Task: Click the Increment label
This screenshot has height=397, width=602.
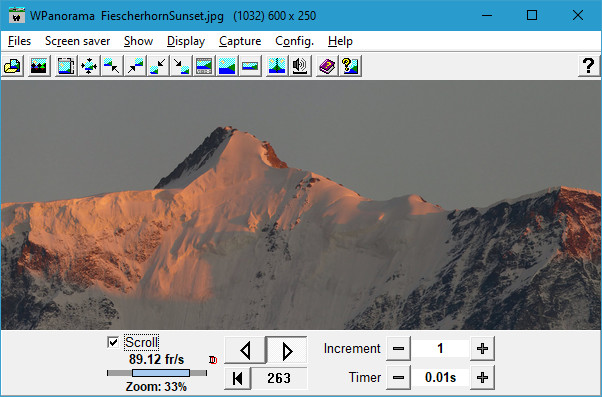Action: coord(352,349)
